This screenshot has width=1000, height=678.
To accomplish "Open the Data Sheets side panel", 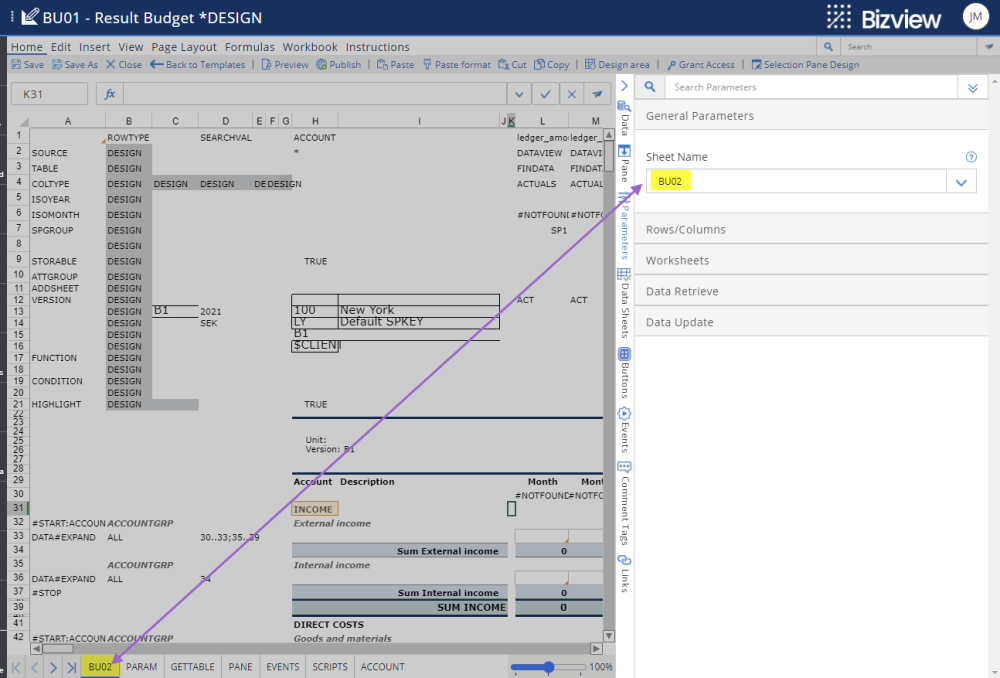I will click(624, 303).
